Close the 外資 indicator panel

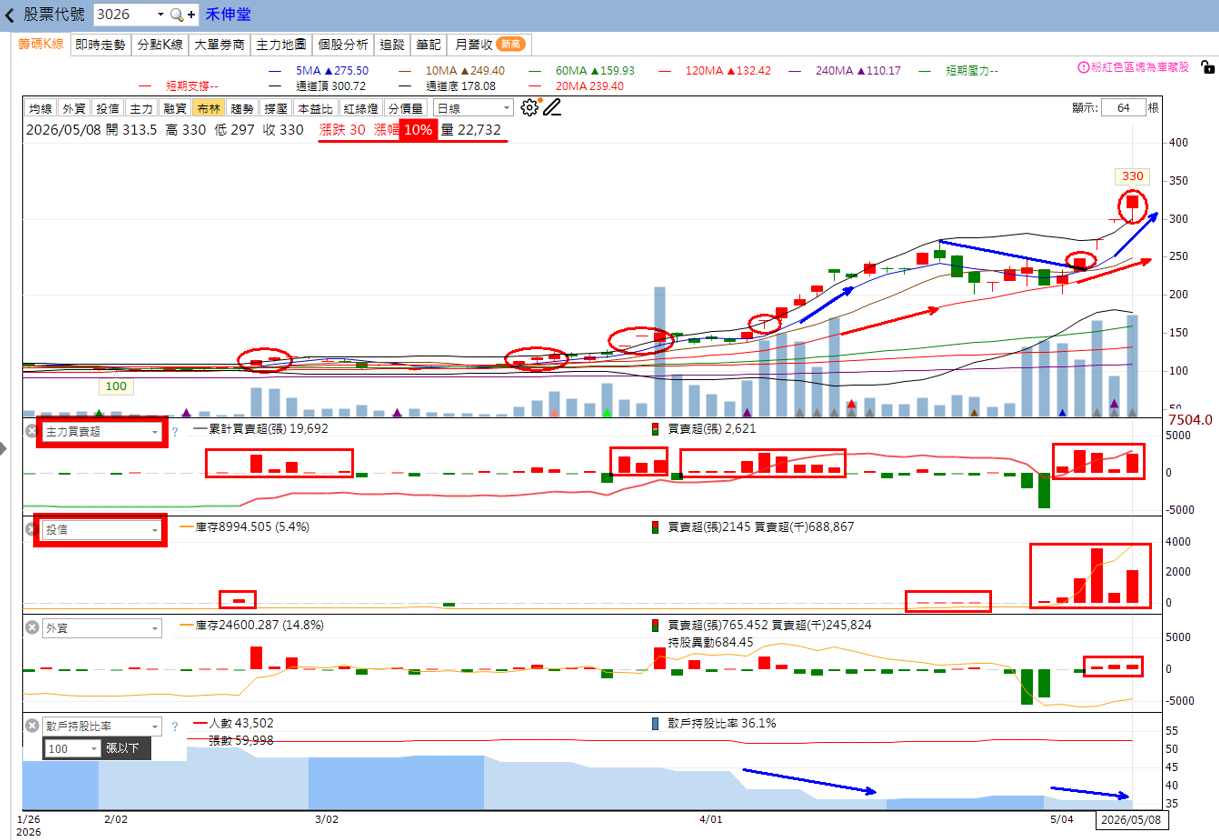pos(32,628)
